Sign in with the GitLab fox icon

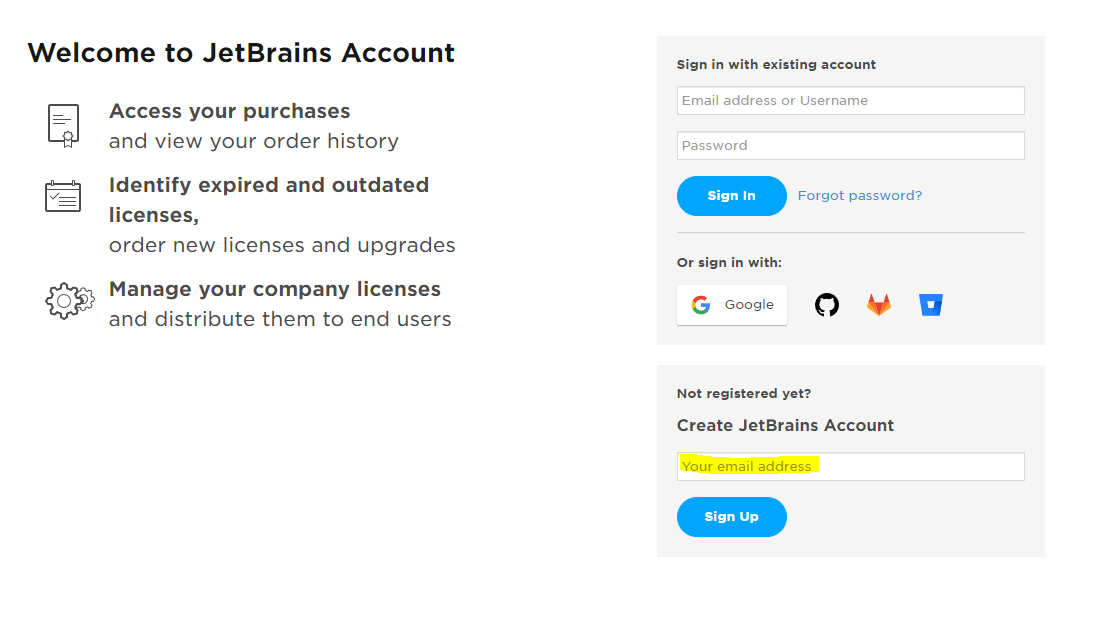(879, 305)
